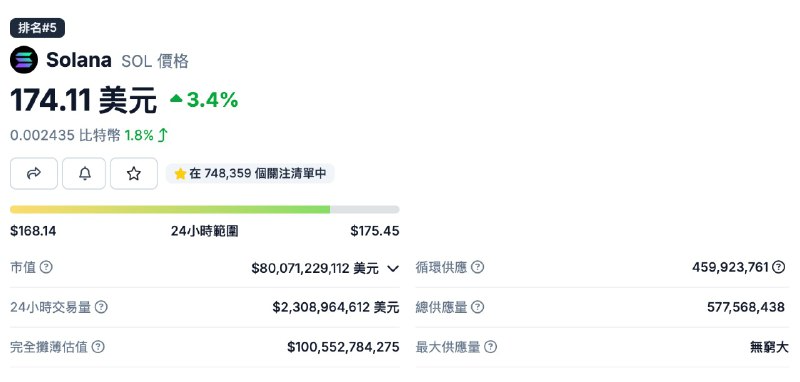Click info icon beside 459,923,761 value
This screenshot has width=800, height=382.
pyautogui.click(x=779, y=267)
